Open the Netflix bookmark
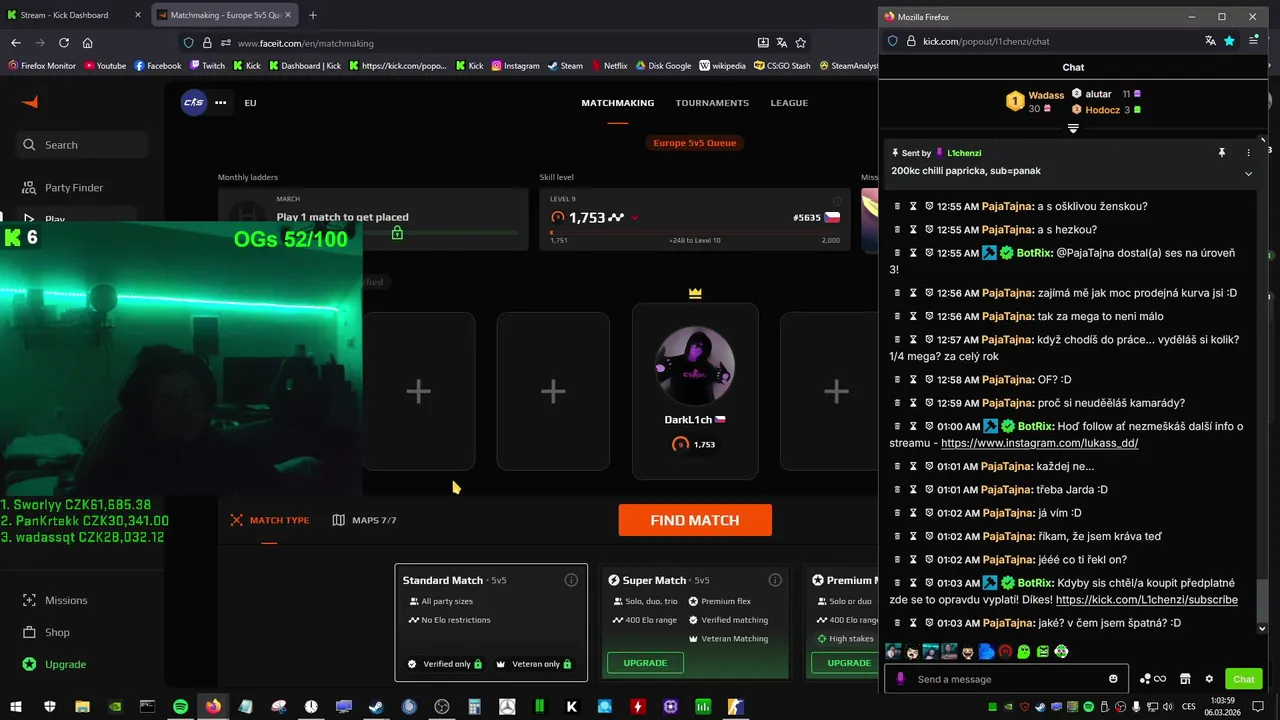The image size is (1280, 720). pos(608,66)
